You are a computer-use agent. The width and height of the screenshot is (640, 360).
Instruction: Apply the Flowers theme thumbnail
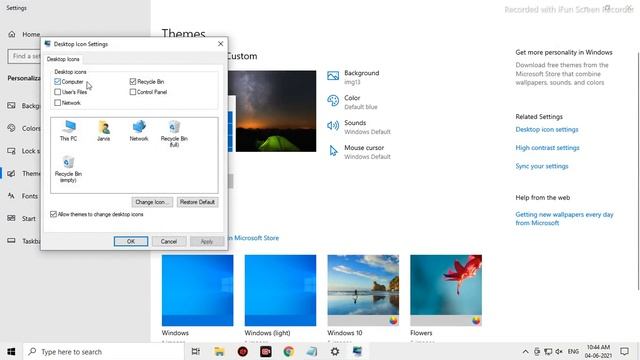pos(446,290)
